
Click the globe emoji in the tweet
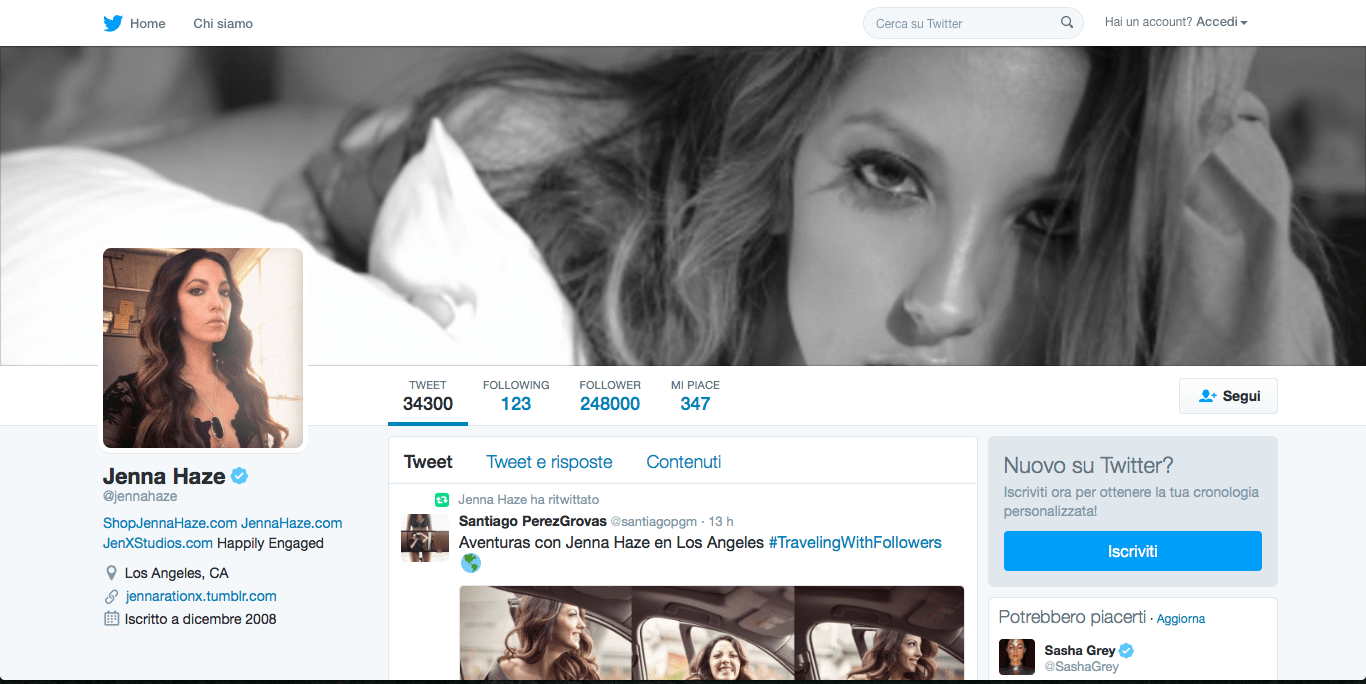(471, 563)
